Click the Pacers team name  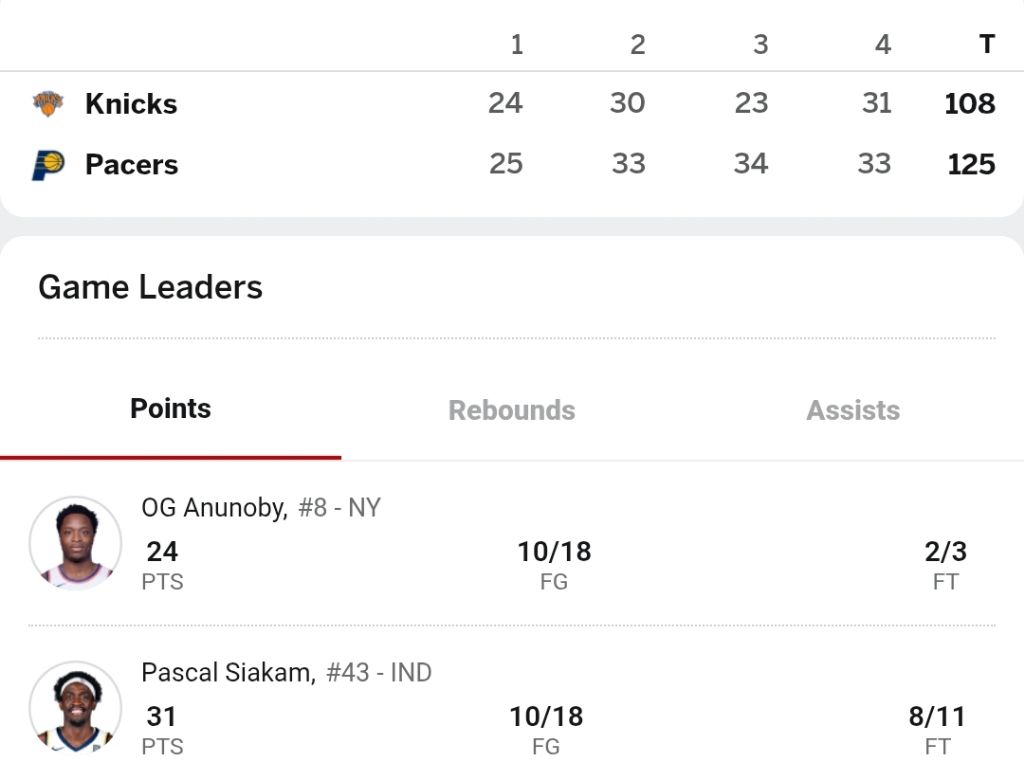coord(131,165)
